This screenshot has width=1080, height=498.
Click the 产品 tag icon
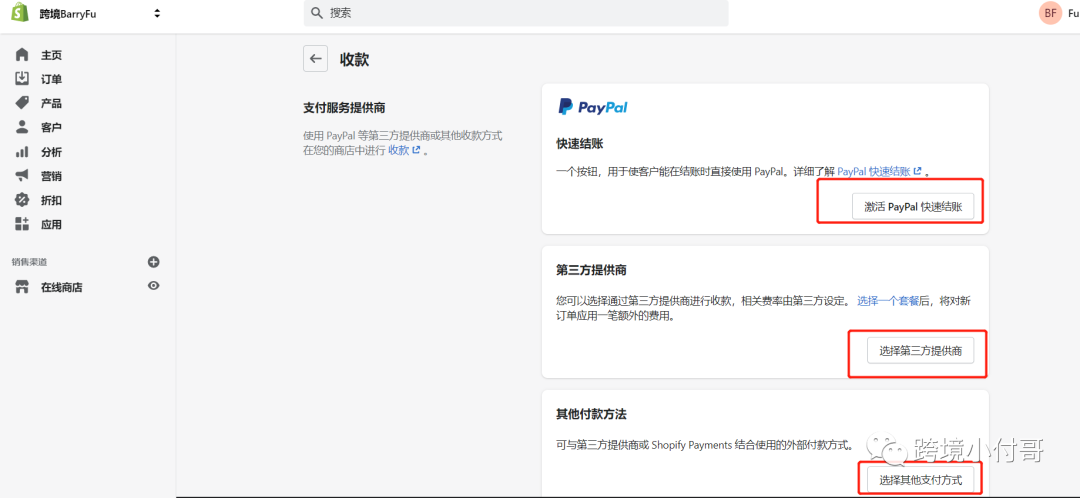22,103
